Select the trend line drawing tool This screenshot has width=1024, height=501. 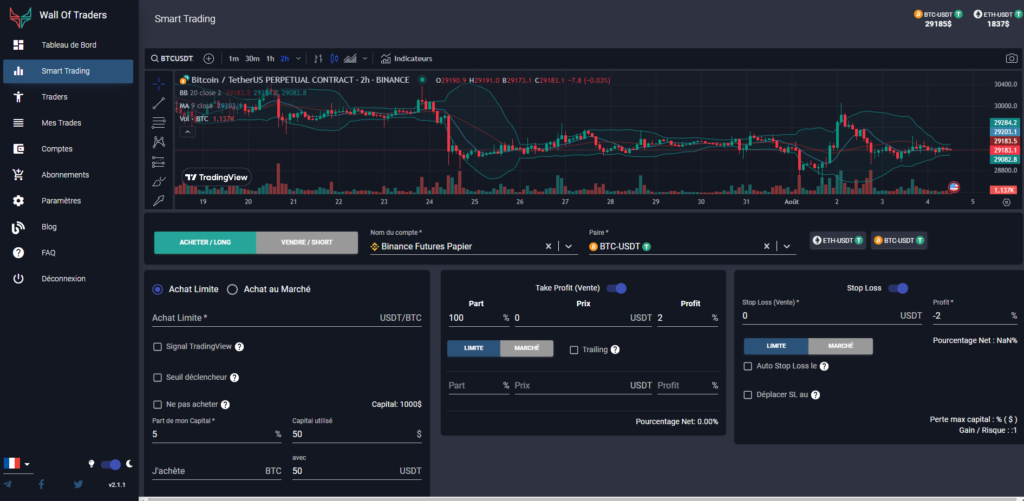click(158, 103)
